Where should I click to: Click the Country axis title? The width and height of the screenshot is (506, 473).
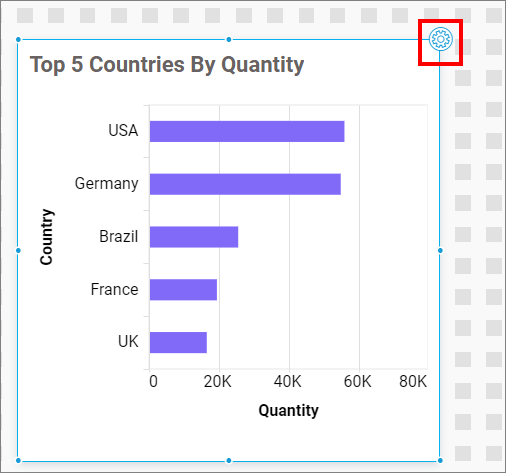[47, 237]
